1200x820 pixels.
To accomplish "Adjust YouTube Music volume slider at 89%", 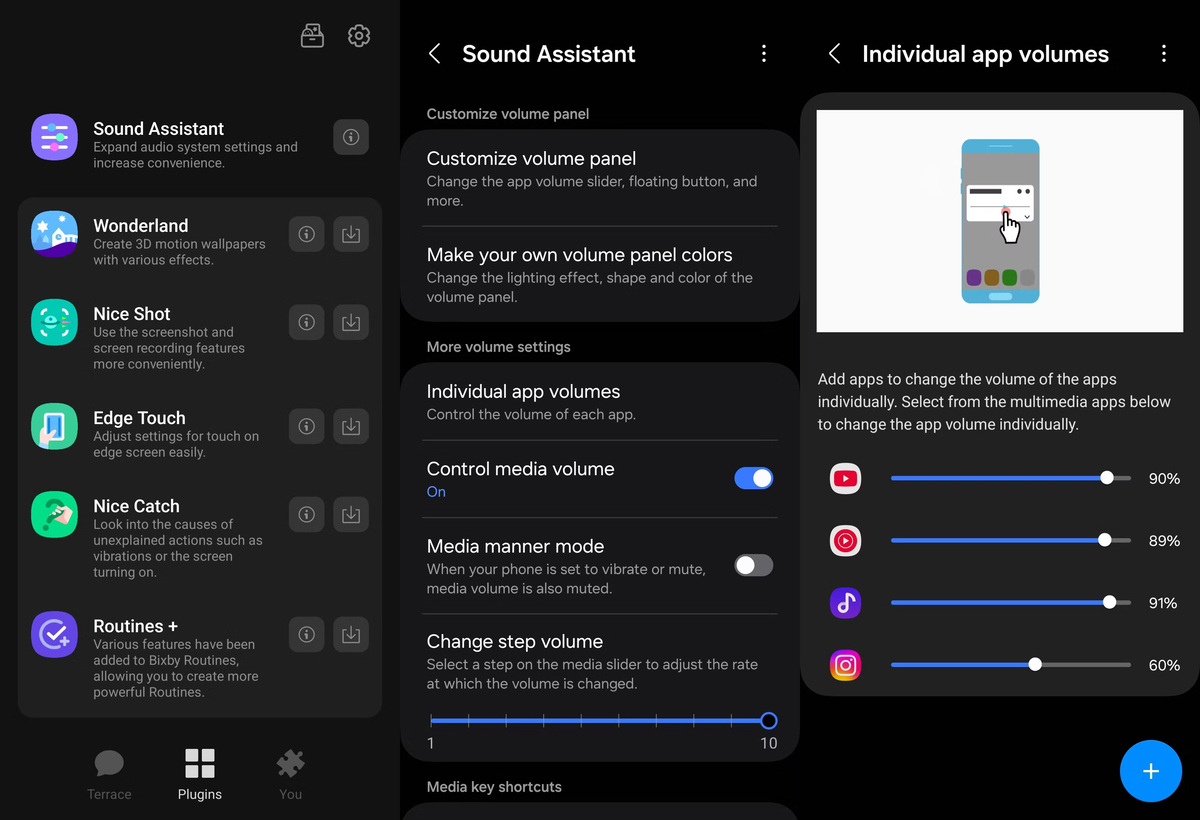I will (1011, 540).
